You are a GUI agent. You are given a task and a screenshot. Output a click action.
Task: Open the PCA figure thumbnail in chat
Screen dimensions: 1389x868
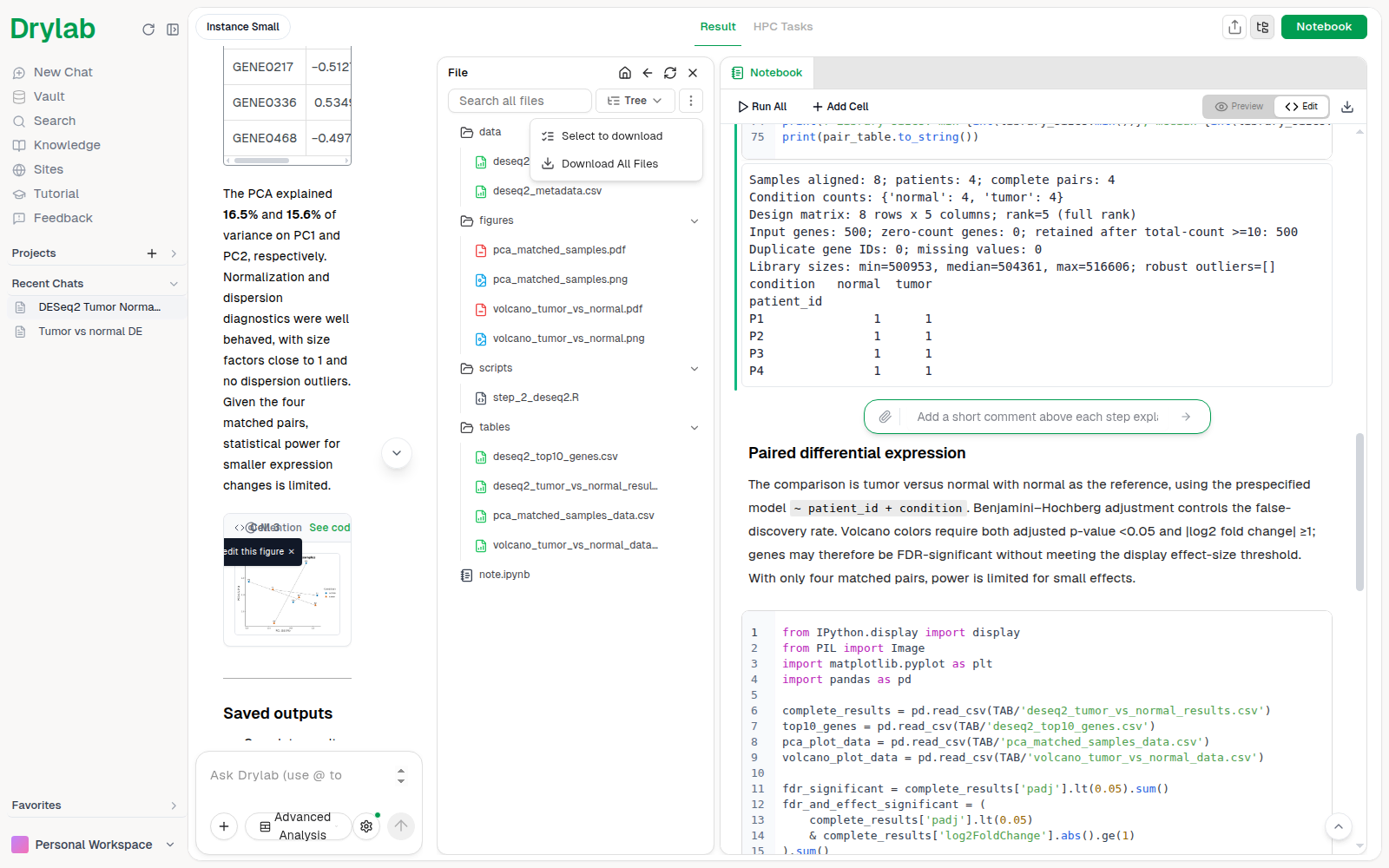(x=287, y=594)
